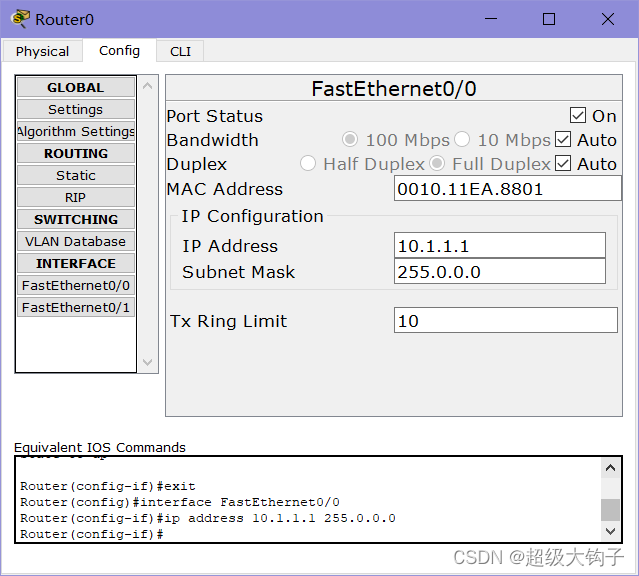This screenshot has height=576, width=639.
Task: Toggle Port Status On checkbox
Action: tap(578, 116)
